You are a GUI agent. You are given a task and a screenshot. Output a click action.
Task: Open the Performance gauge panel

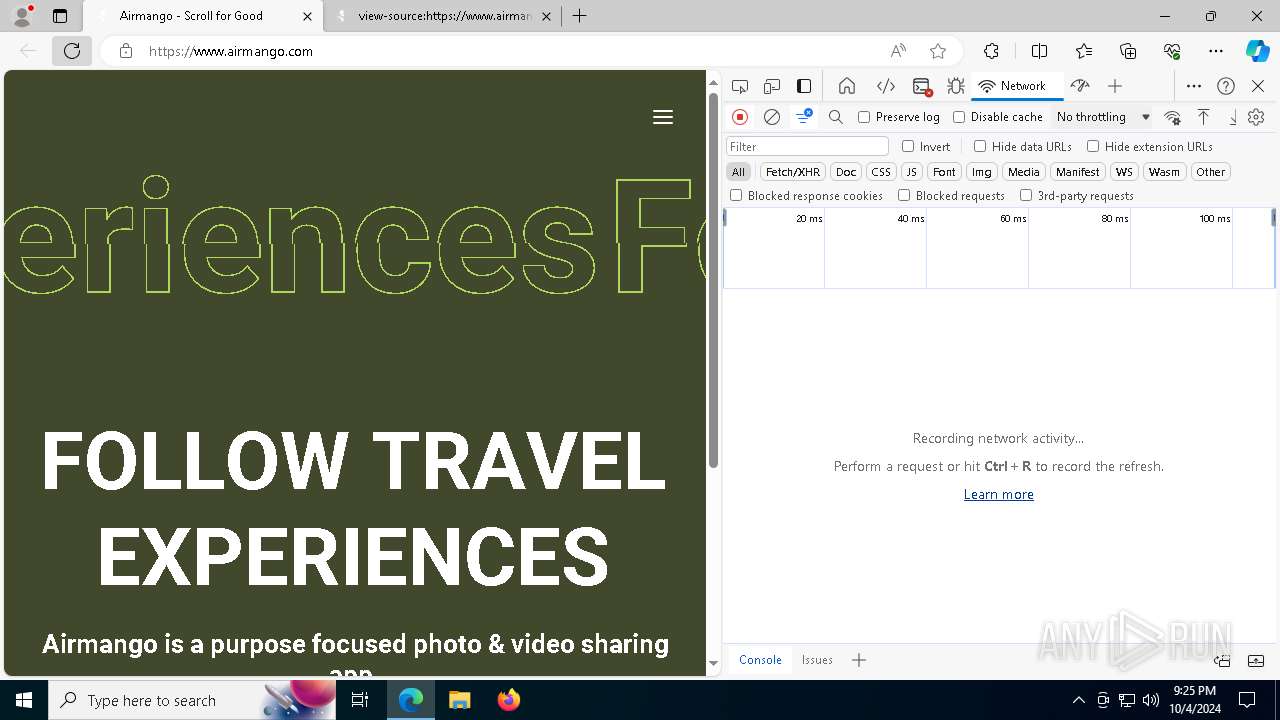1079,86
